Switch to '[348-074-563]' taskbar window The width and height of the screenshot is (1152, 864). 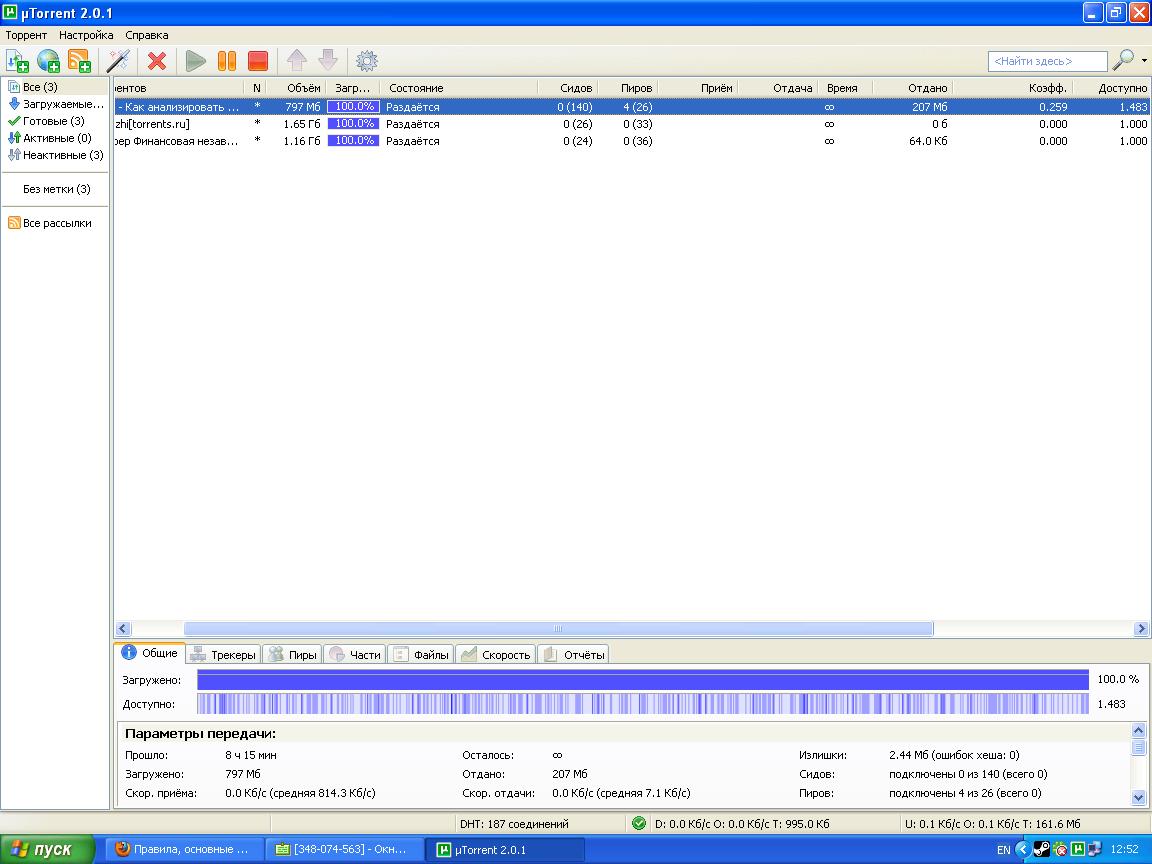(344, 849)
